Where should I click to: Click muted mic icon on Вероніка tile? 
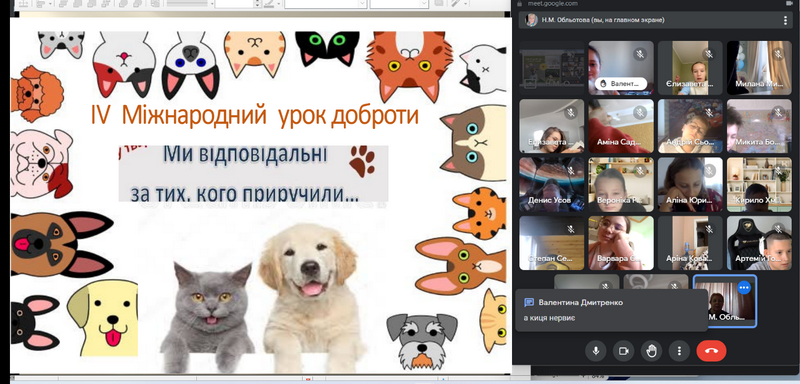coord(640,170)
